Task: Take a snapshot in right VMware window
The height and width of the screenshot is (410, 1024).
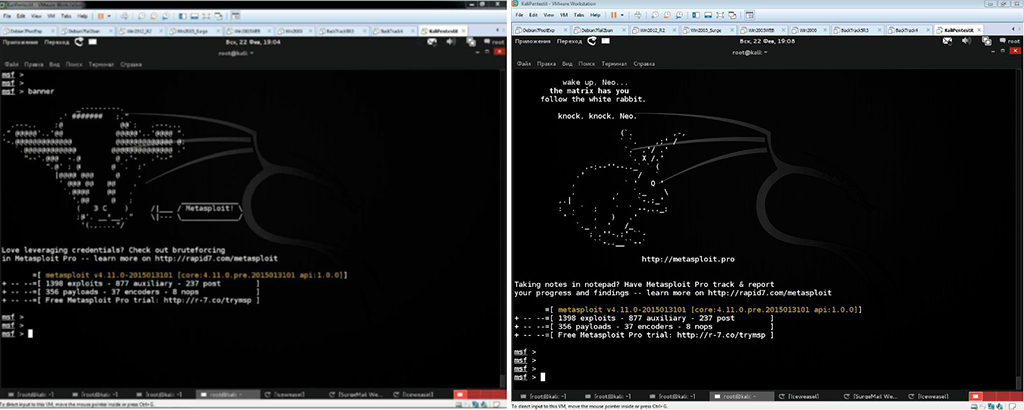Action: [655, 15]
